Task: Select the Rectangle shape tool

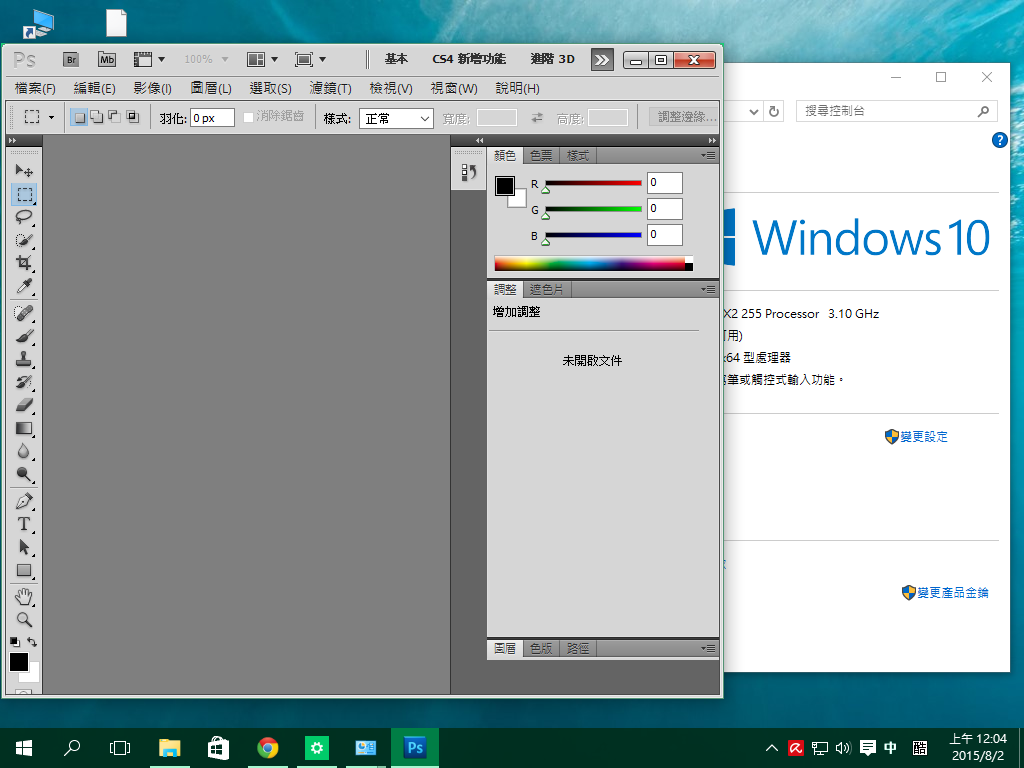Action: coord(24,570)
